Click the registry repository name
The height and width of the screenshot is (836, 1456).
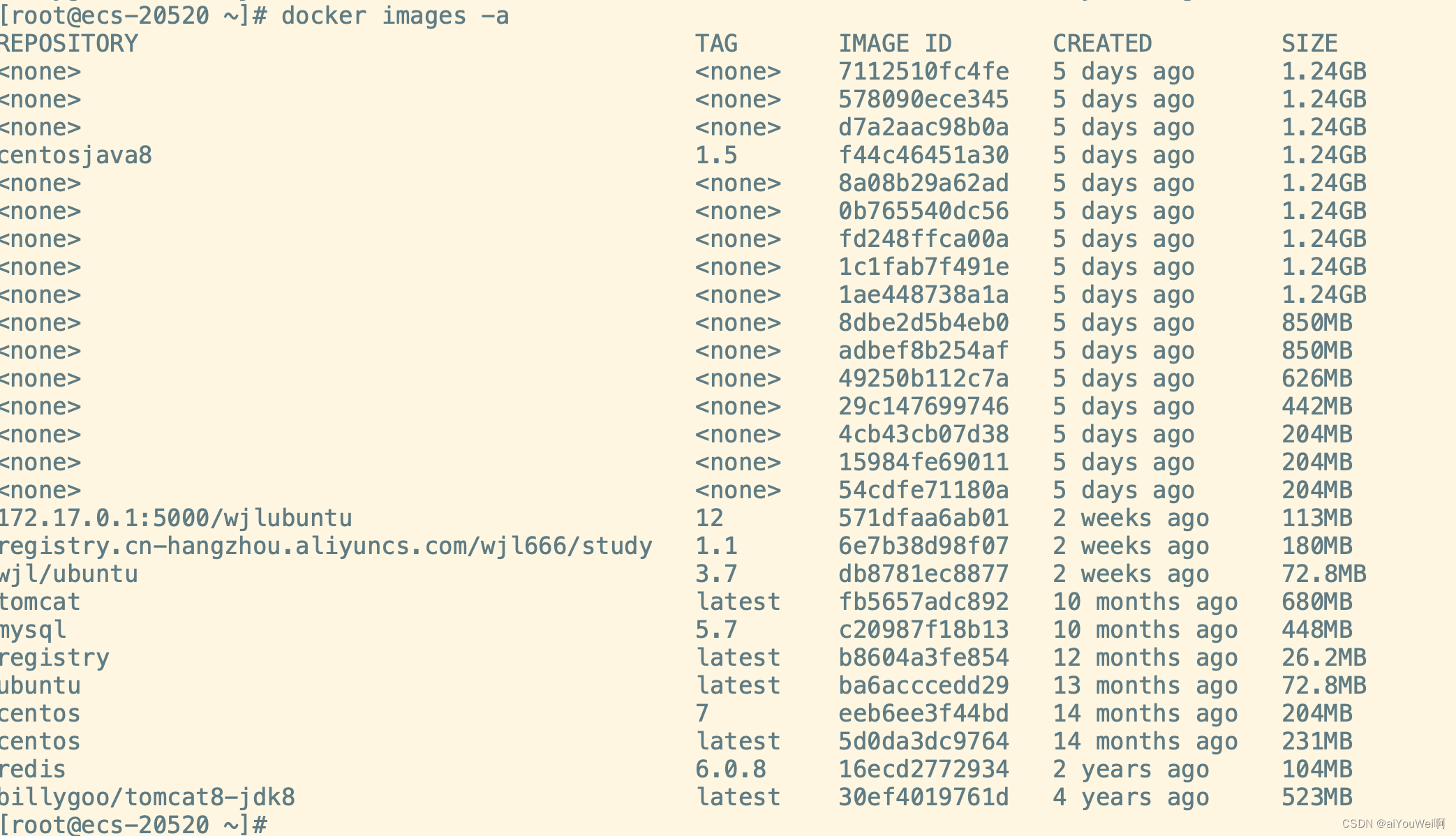[x=54, y=657]
